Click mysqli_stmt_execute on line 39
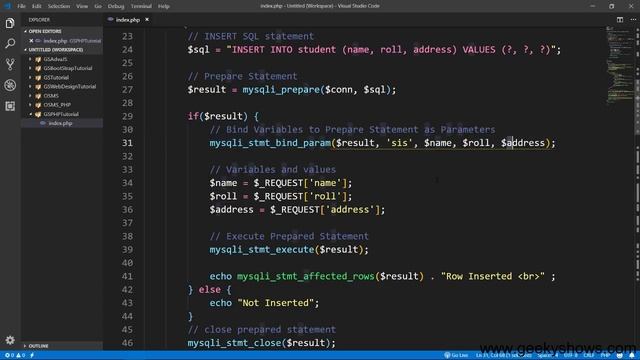 click(262, 250)
